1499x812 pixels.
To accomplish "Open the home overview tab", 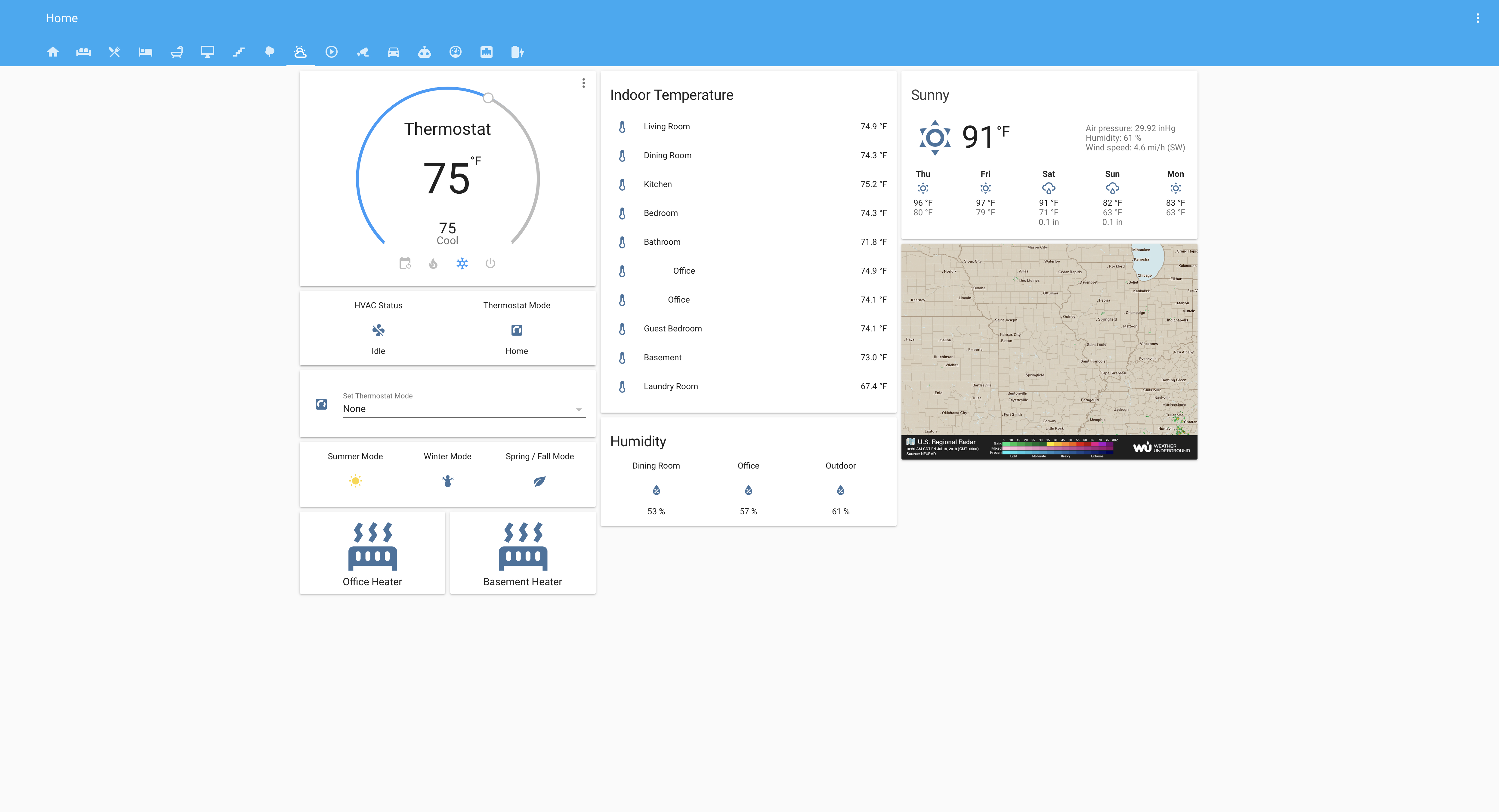I will (53, 52).
